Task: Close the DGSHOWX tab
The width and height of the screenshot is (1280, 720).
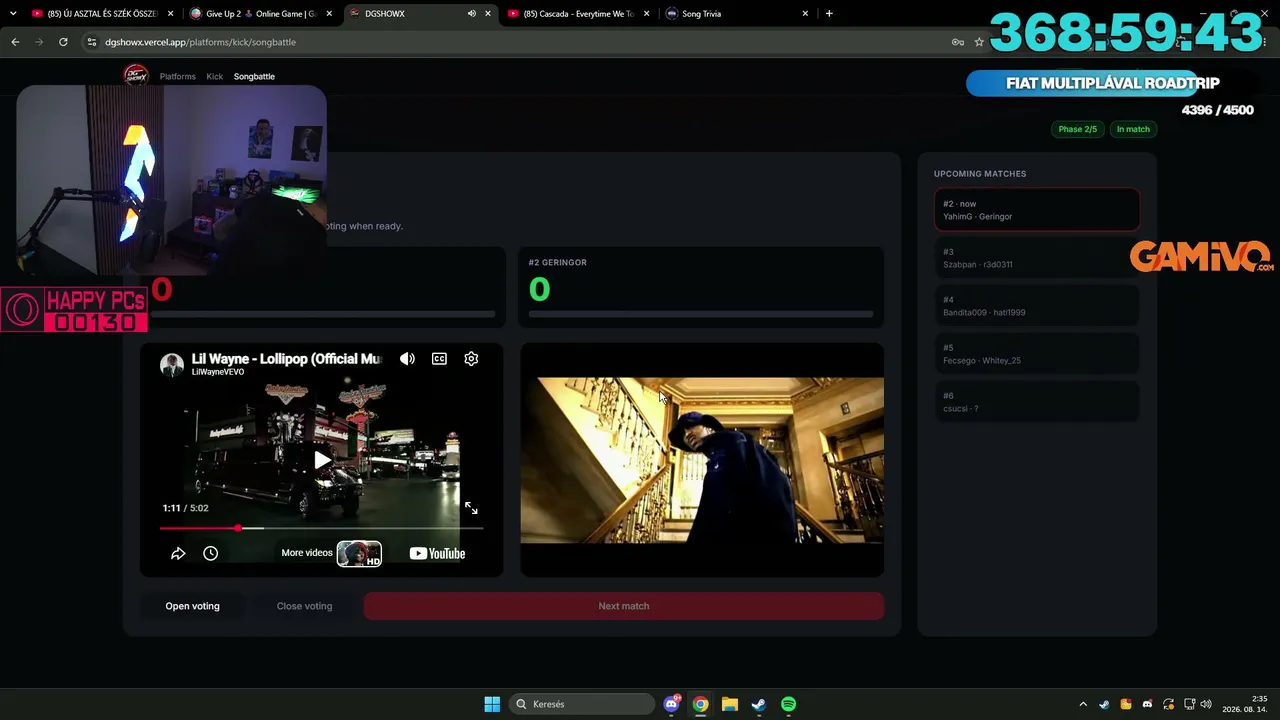Action: point(489,14)
